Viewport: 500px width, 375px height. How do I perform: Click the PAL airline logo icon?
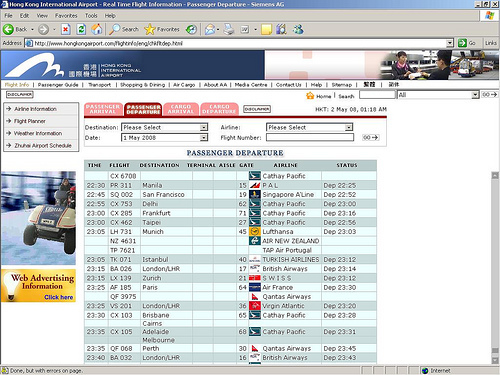click(x=255, y=185)
